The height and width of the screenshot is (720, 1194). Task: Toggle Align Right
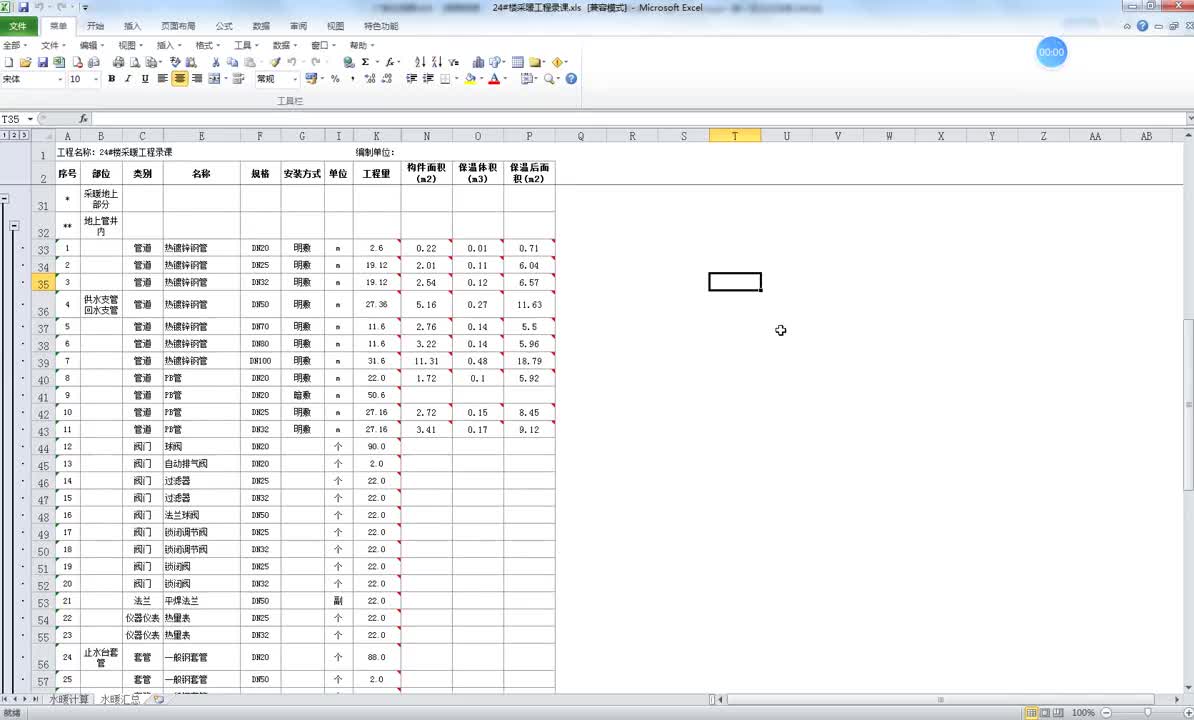(197, 79)
